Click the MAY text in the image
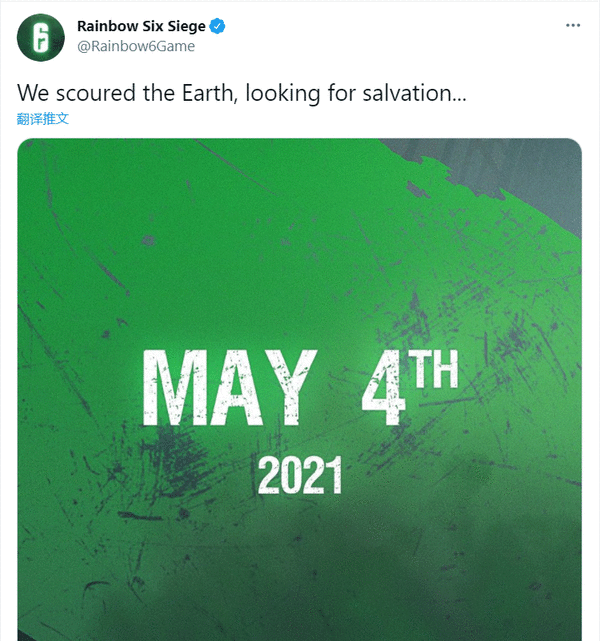The image size is (600, 641). coord(230,388)
